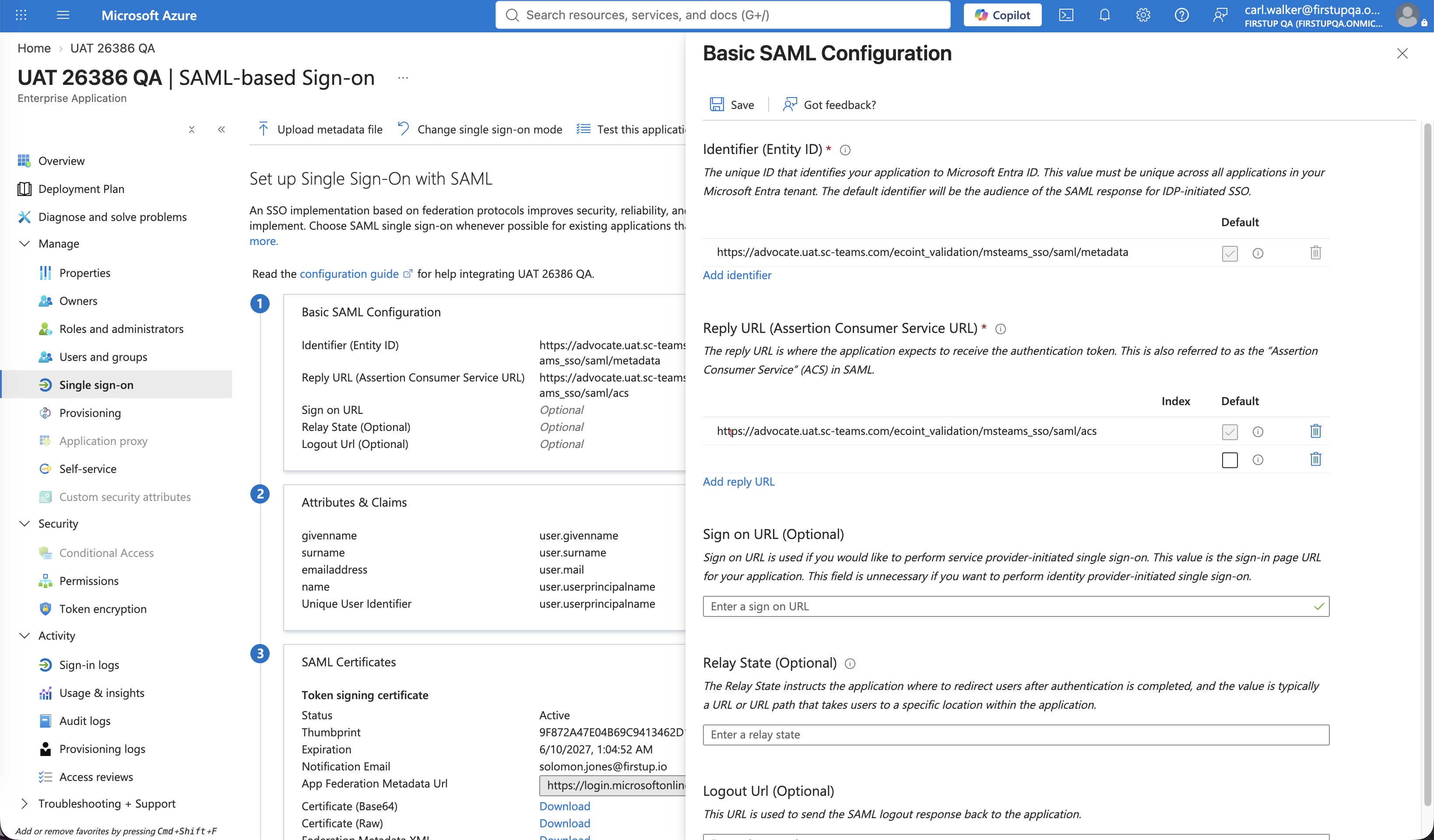Viewport: 1434px width, 840px height.
Task: Open portal settings gear
Action: tap(1143, 15)
